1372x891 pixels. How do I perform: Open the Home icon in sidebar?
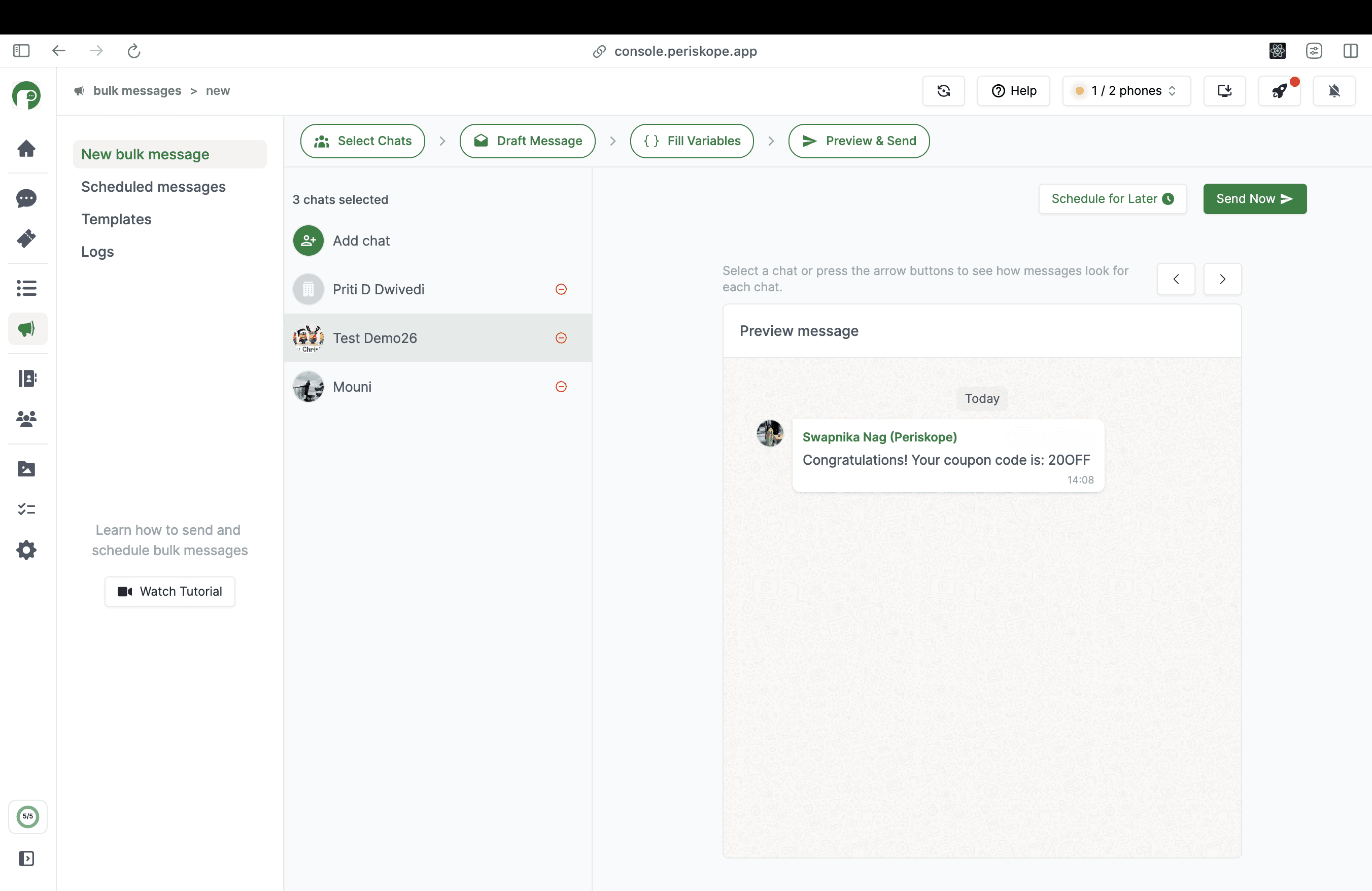coord(26,149)
